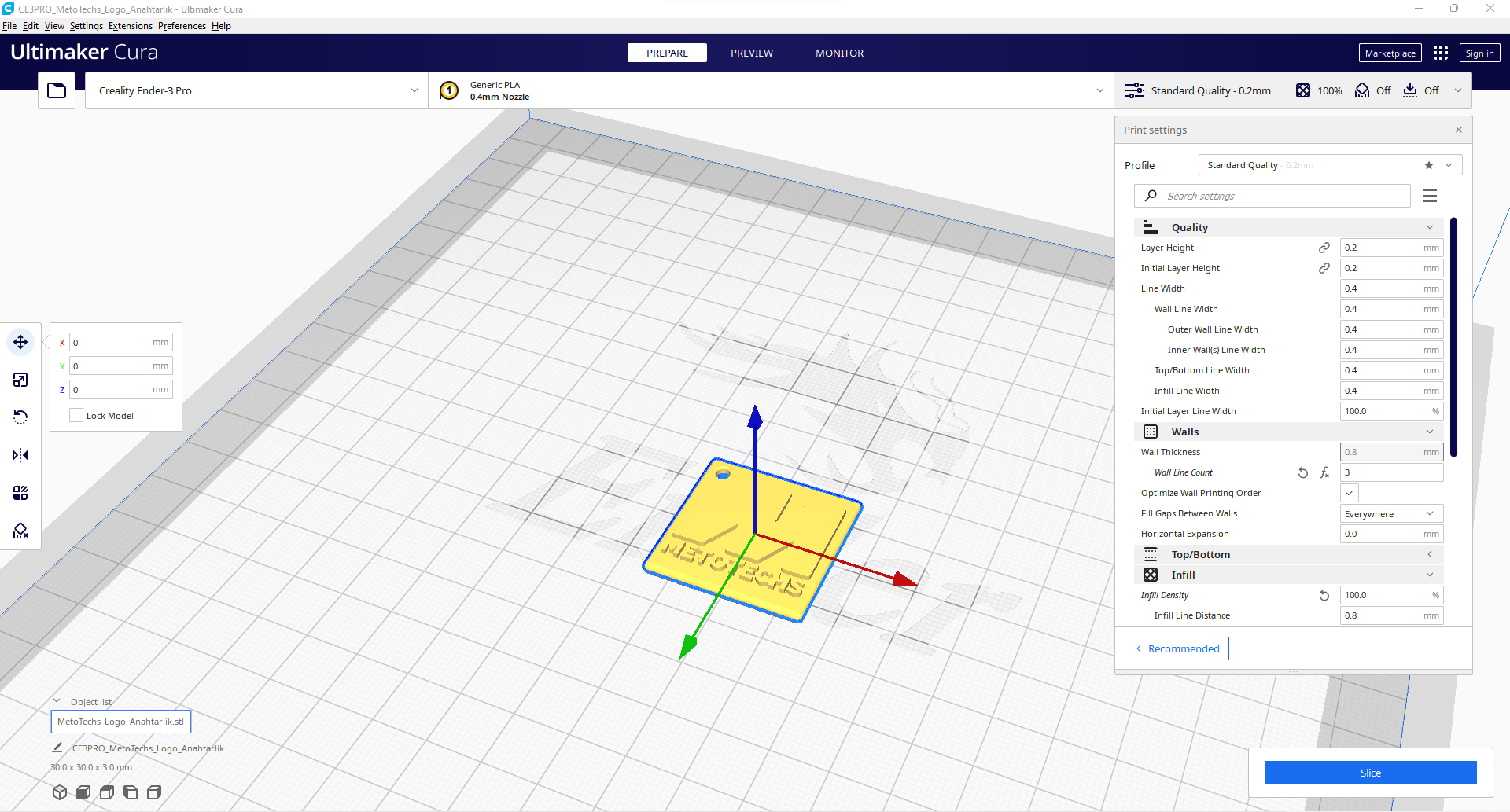1510x812 pixels.
Task: Switch to right side view icon
Action: pos(154,792)
